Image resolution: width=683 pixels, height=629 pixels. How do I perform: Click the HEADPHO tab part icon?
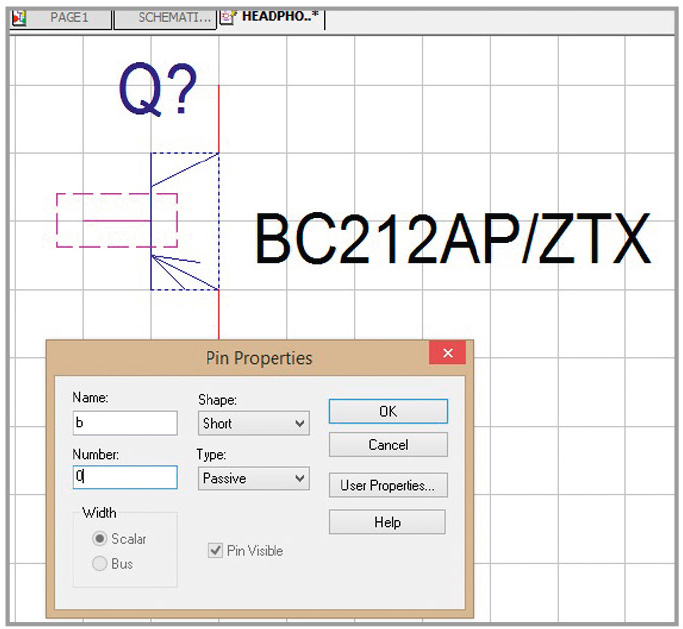tap(228, 18)
